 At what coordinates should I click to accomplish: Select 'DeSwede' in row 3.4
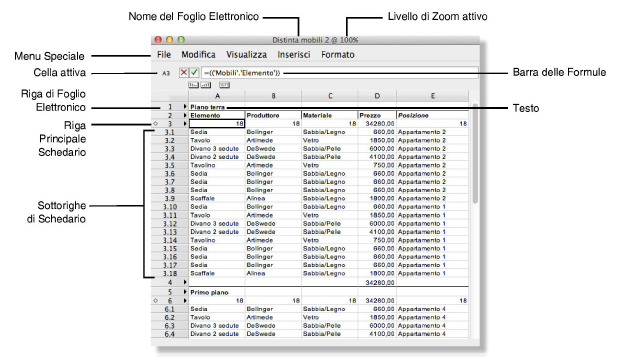click(x=273, y=157)
